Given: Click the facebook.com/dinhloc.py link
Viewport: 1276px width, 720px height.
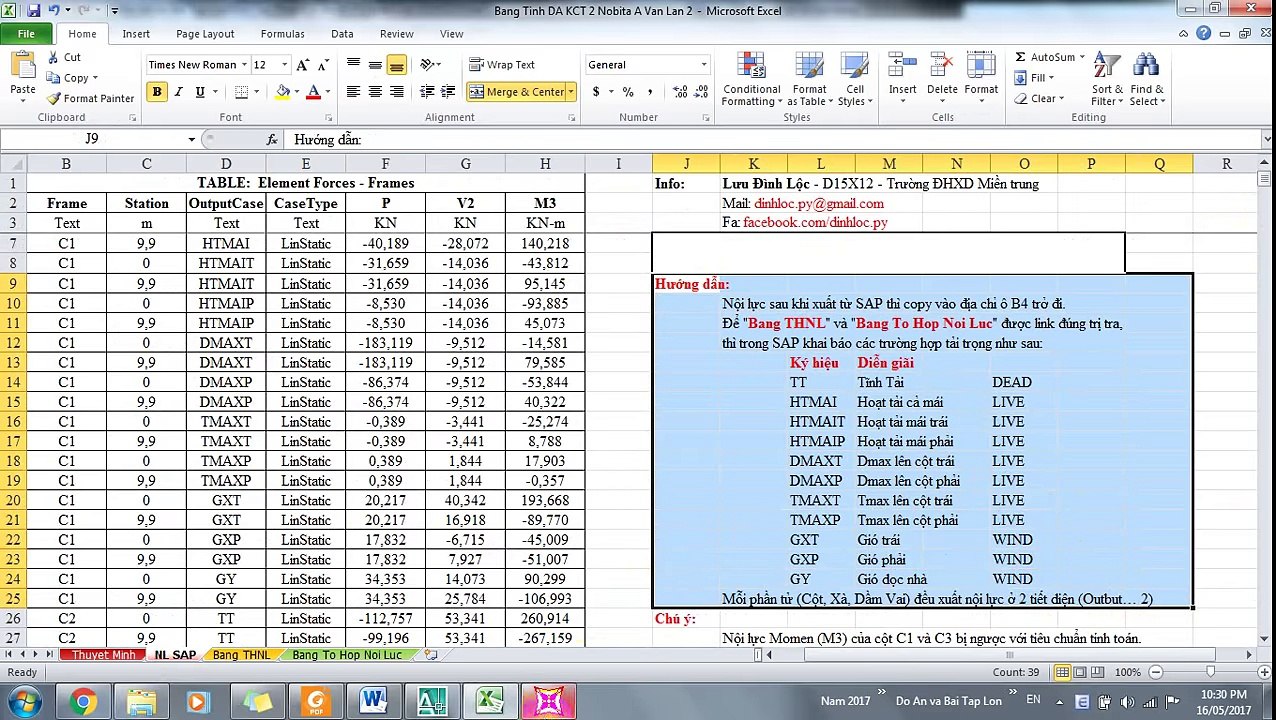Looking at the screenshot, I should 815,222.
